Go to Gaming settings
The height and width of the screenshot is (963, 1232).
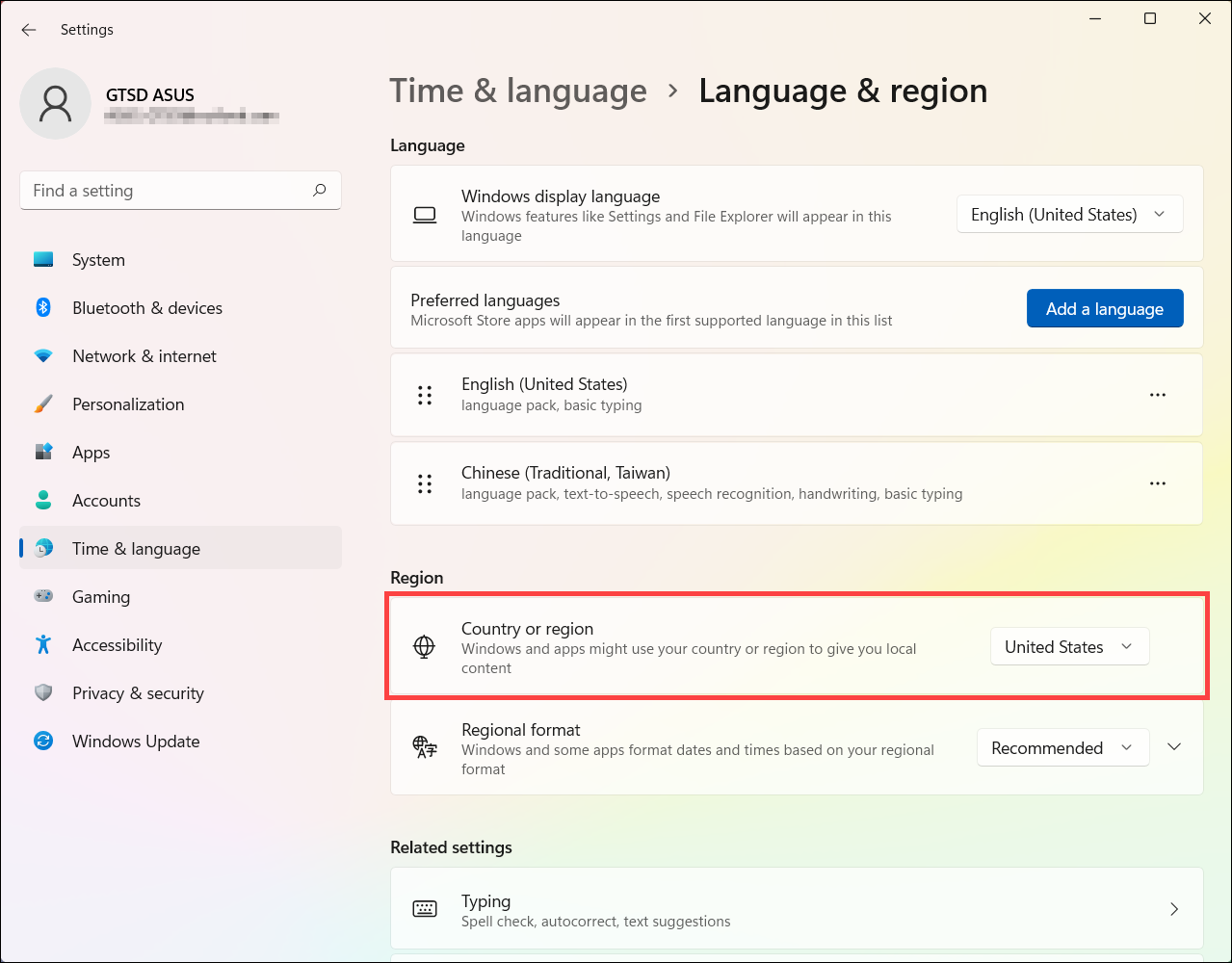[180, 597]
